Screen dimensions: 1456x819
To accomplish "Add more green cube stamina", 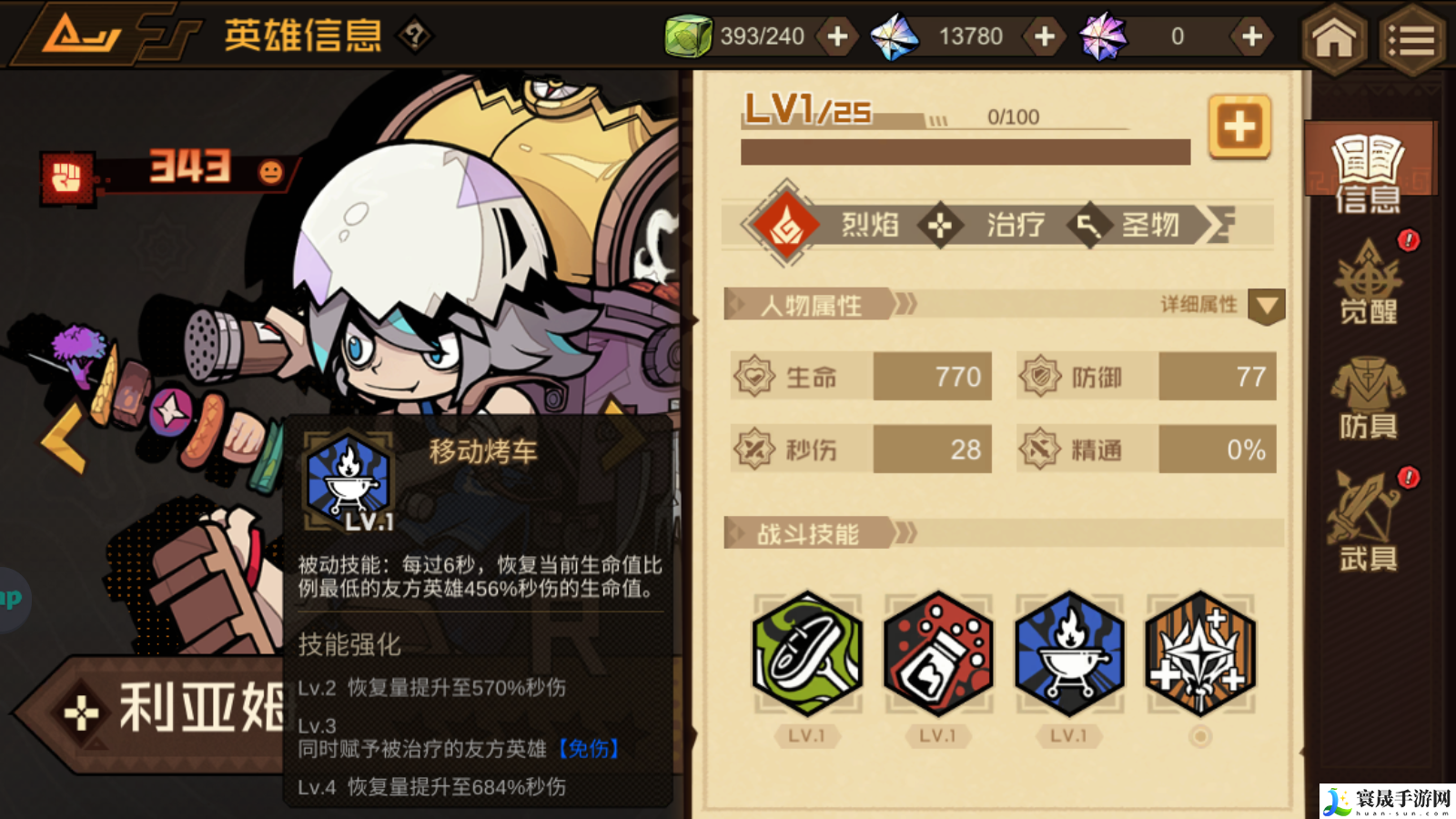I will [837, 36].
